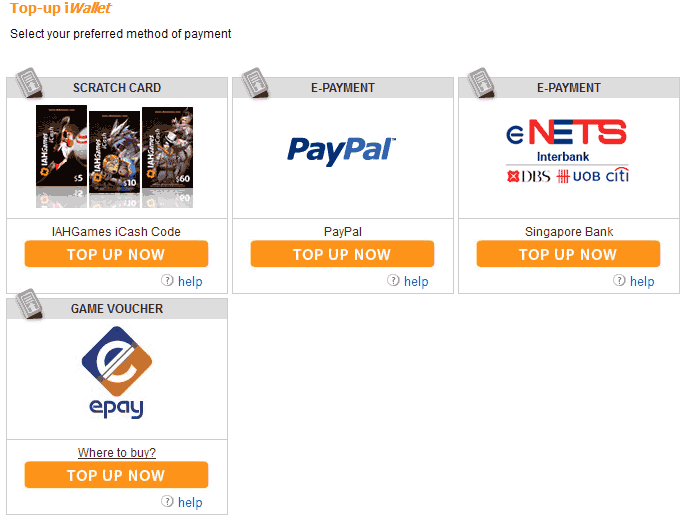Select the $60 iCash scratch card image
This screenshot has height=522, width=686.
(x=168, y=147)
